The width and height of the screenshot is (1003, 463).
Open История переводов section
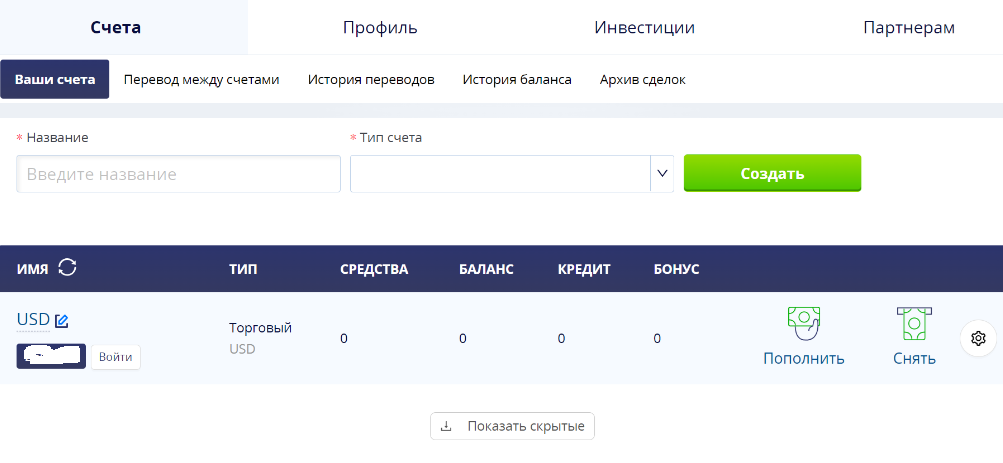tap(371, 80)
